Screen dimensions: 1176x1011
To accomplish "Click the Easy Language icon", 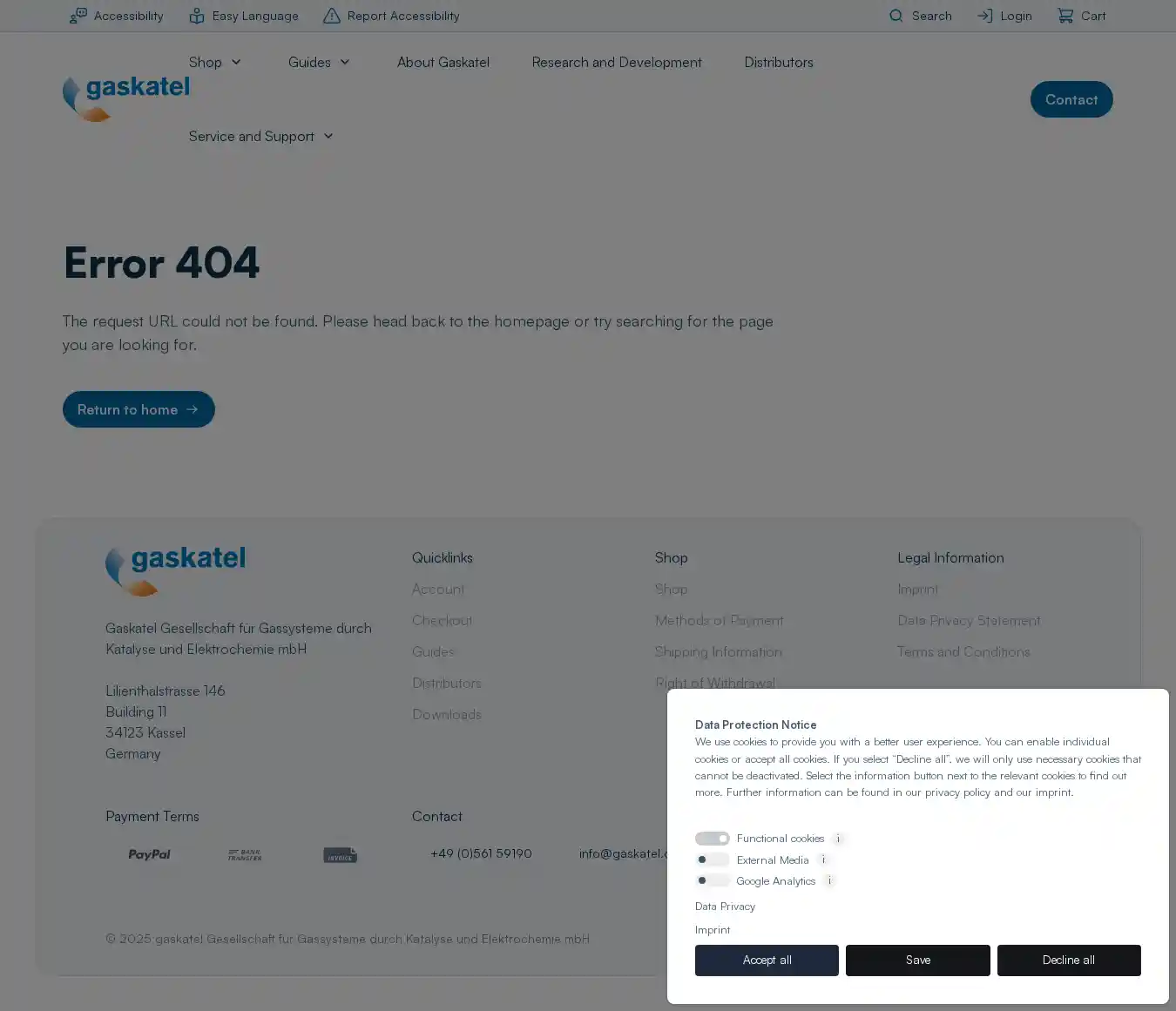I will 197,16.
